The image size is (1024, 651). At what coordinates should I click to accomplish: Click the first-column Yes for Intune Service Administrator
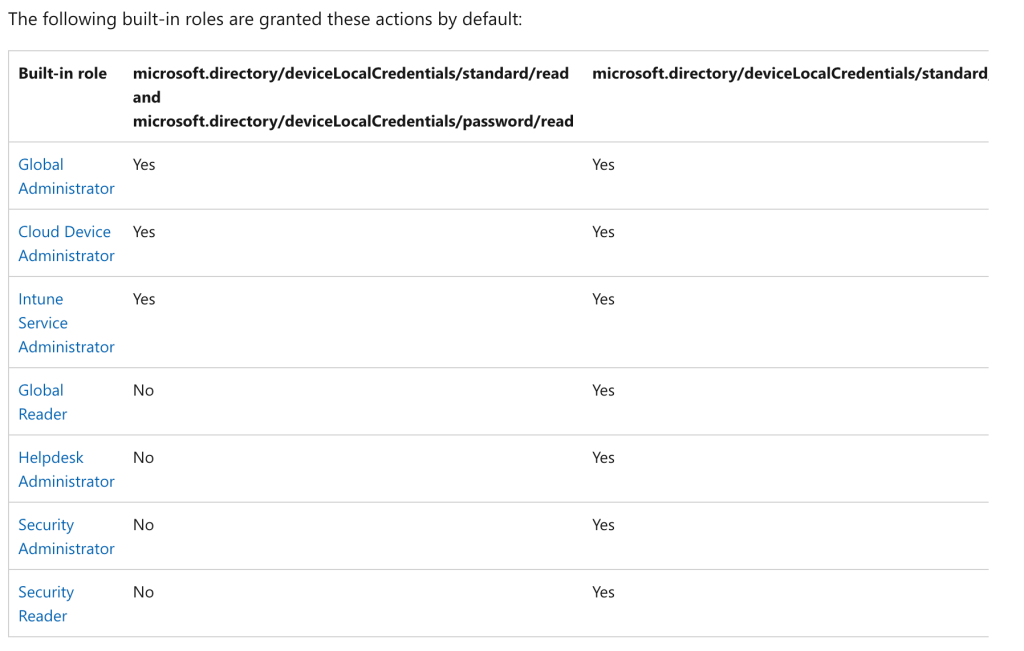tap(144, 299)
